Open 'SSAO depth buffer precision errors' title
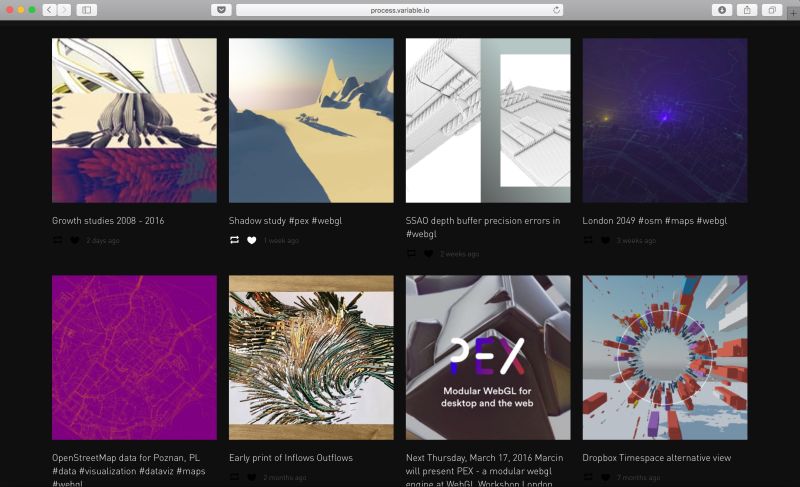Viewport: 800px width, 487px height. 483,227
